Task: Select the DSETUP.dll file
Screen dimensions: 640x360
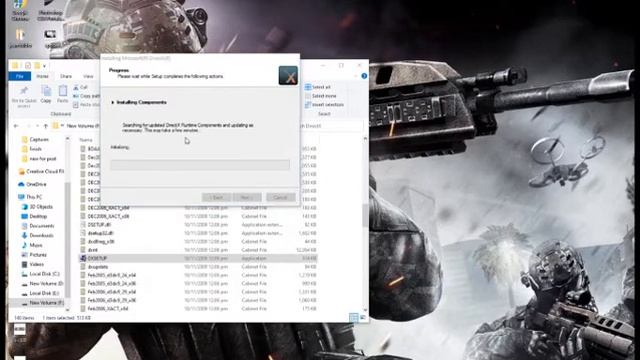Action: (198, 225)
